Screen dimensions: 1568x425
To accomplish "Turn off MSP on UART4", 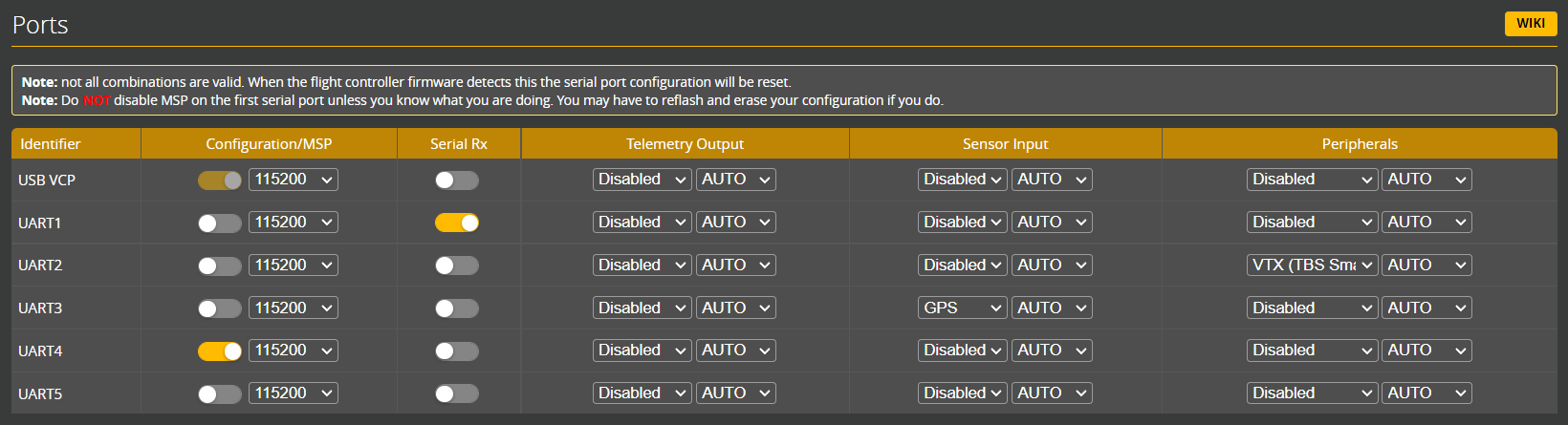I will point(219,351).
